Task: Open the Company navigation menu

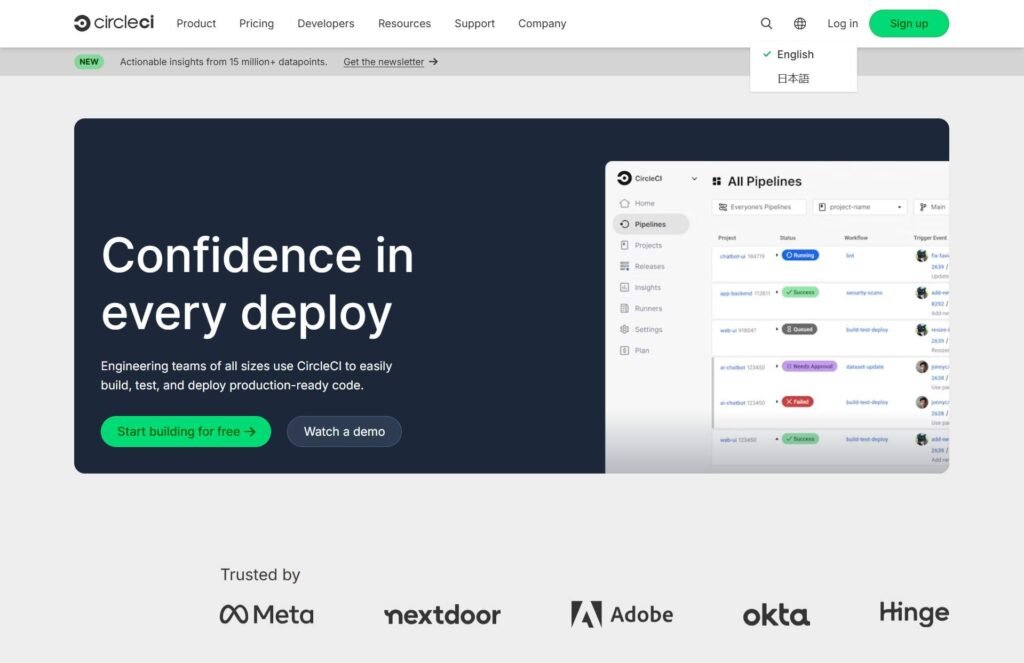Action: tap(542, 24)
